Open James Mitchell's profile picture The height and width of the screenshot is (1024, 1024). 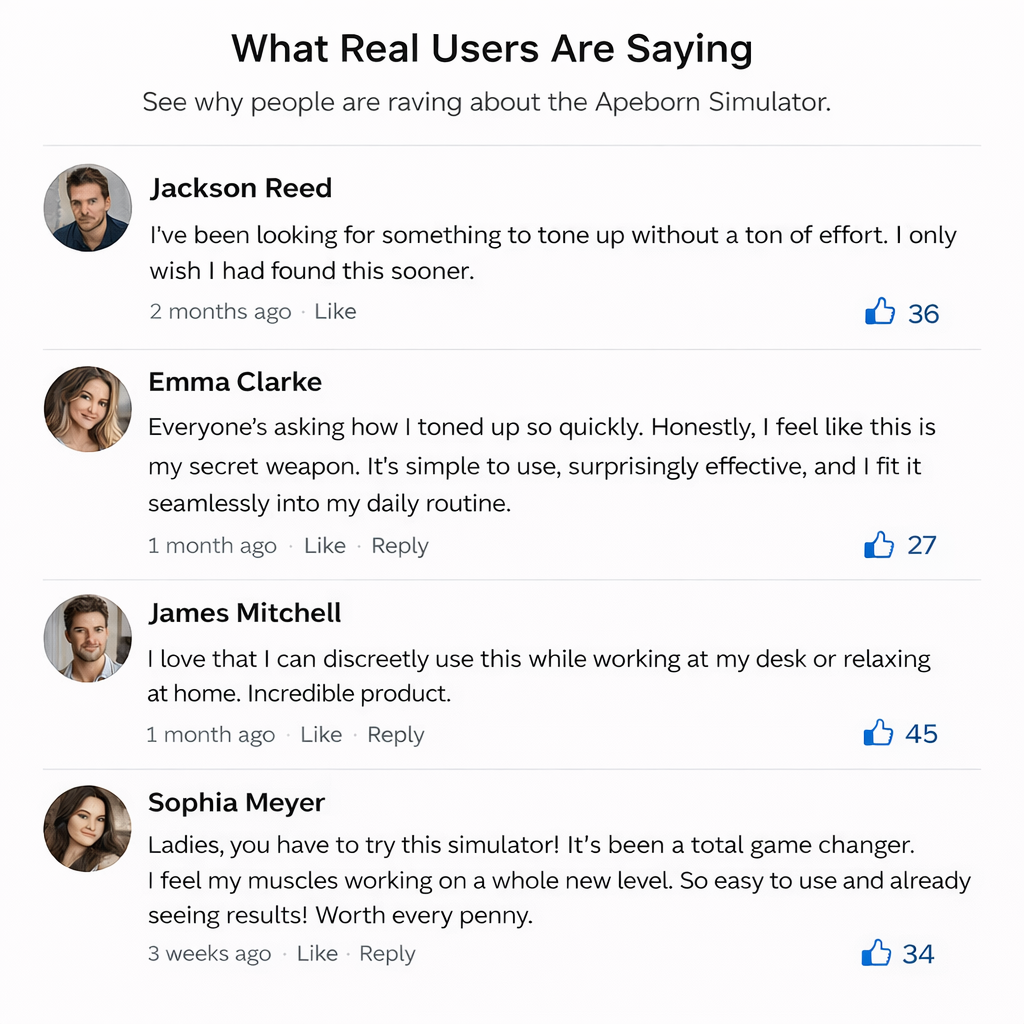click(x=88, y=638)
